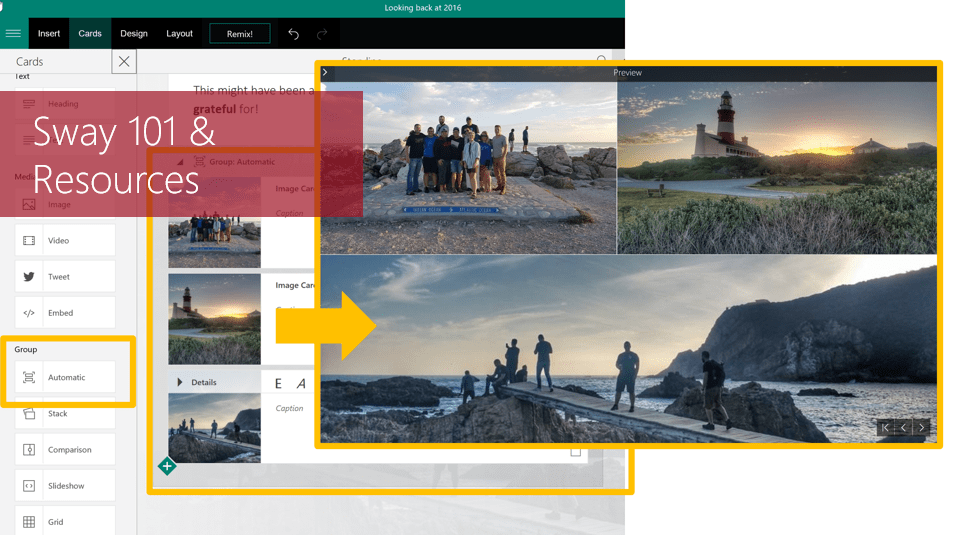Open the hamburger menu
The image size is (954, 535).
tap(13, 33)
